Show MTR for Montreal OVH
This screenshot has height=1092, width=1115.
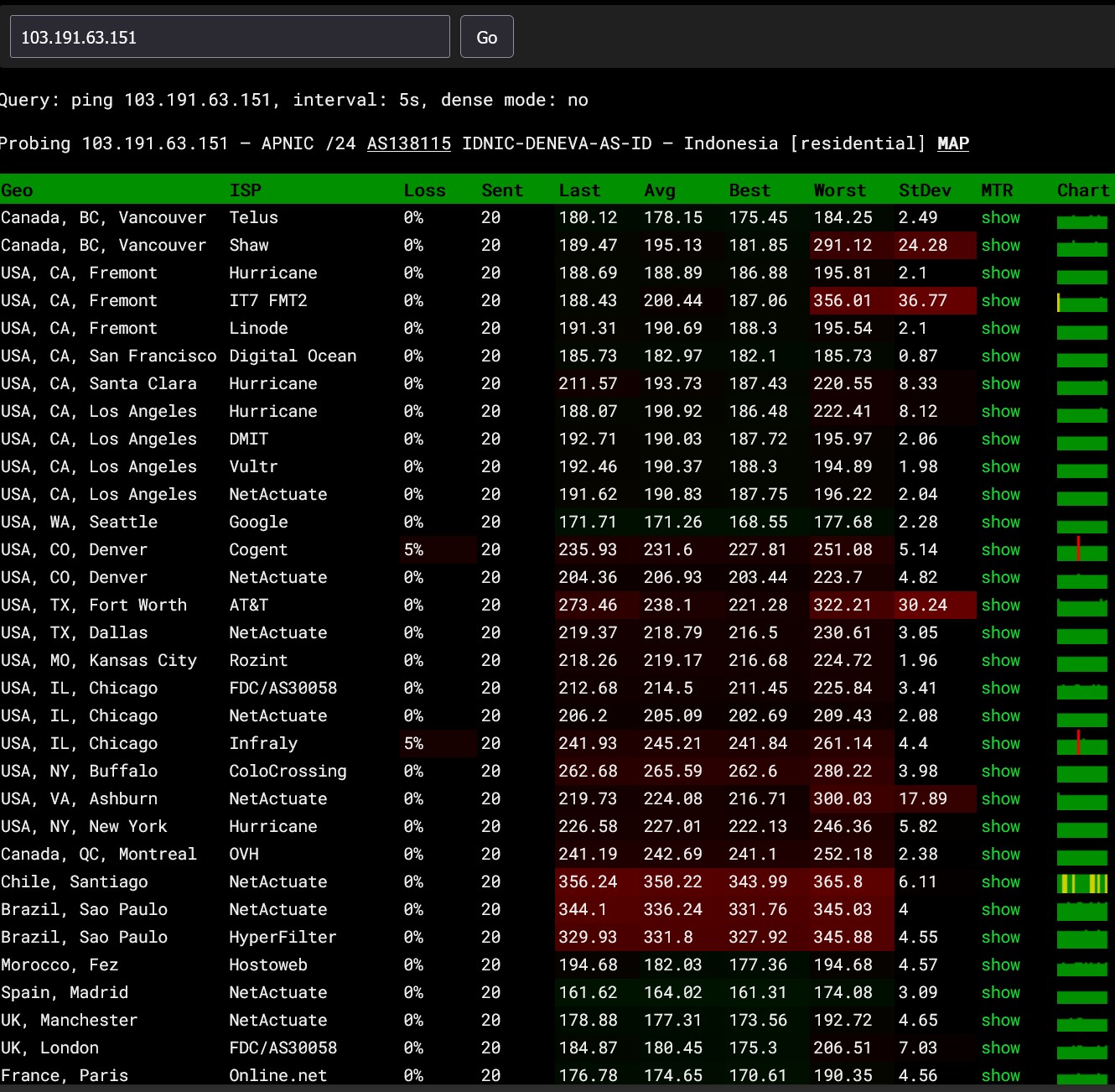(x=1001, y=854)
